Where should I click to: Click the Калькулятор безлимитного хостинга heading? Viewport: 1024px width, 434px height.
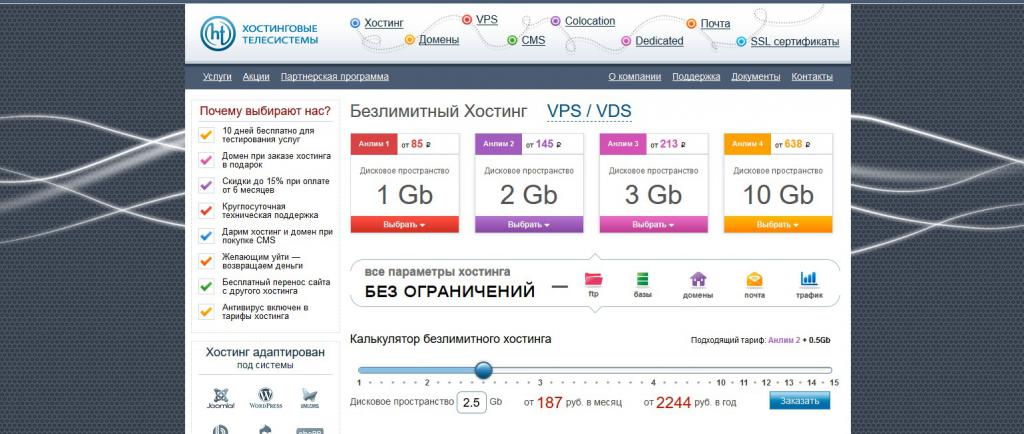[x=451, y=339]
